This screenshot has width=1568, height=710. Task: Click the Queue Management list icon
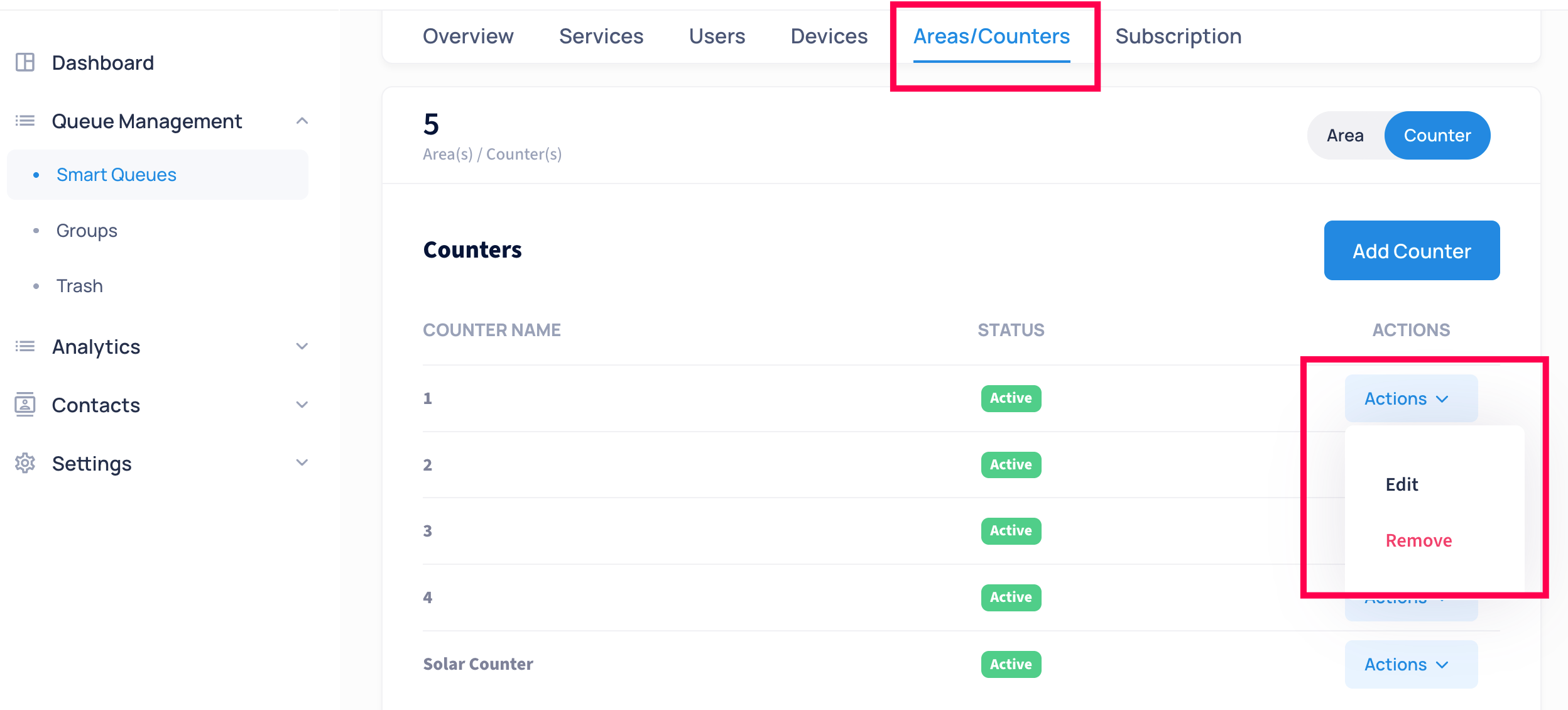[25, 121]
